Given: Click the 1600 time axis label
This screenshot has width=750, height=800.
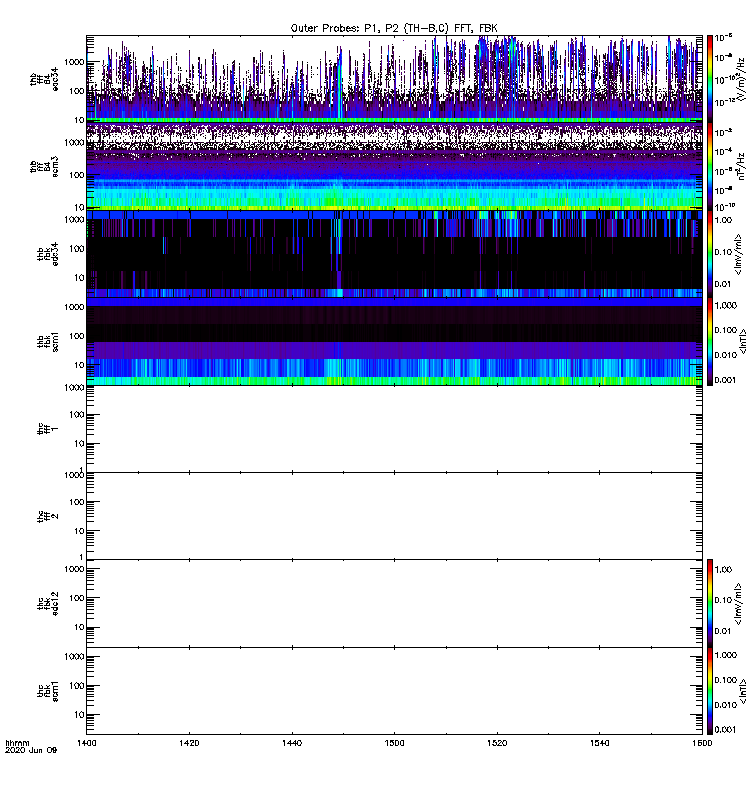Looking at the screenshot, I should coord(702,743).
